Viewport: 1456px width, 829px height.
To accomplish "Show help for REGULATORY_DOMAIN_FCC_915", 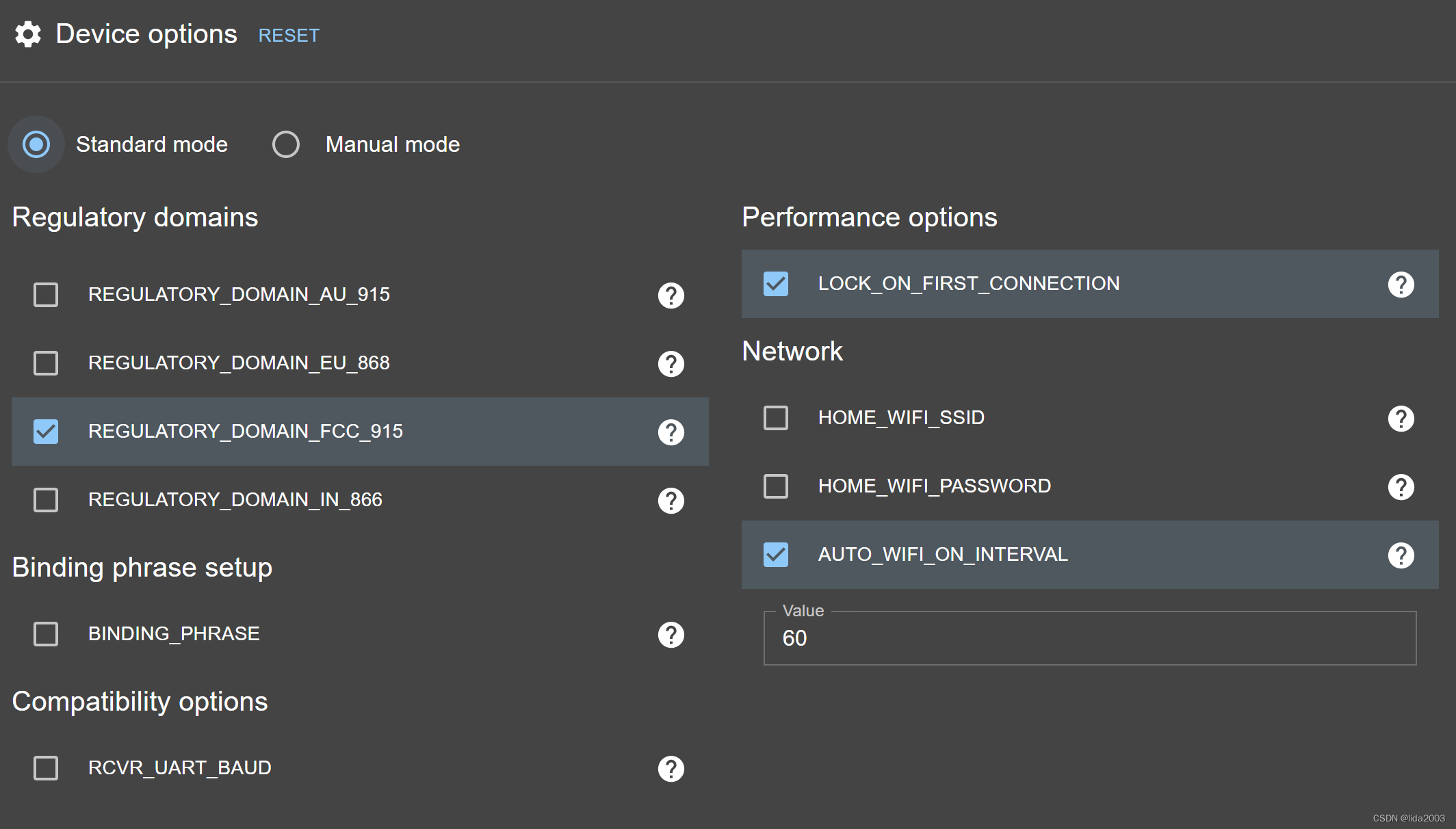I will [x=671, y=432].
